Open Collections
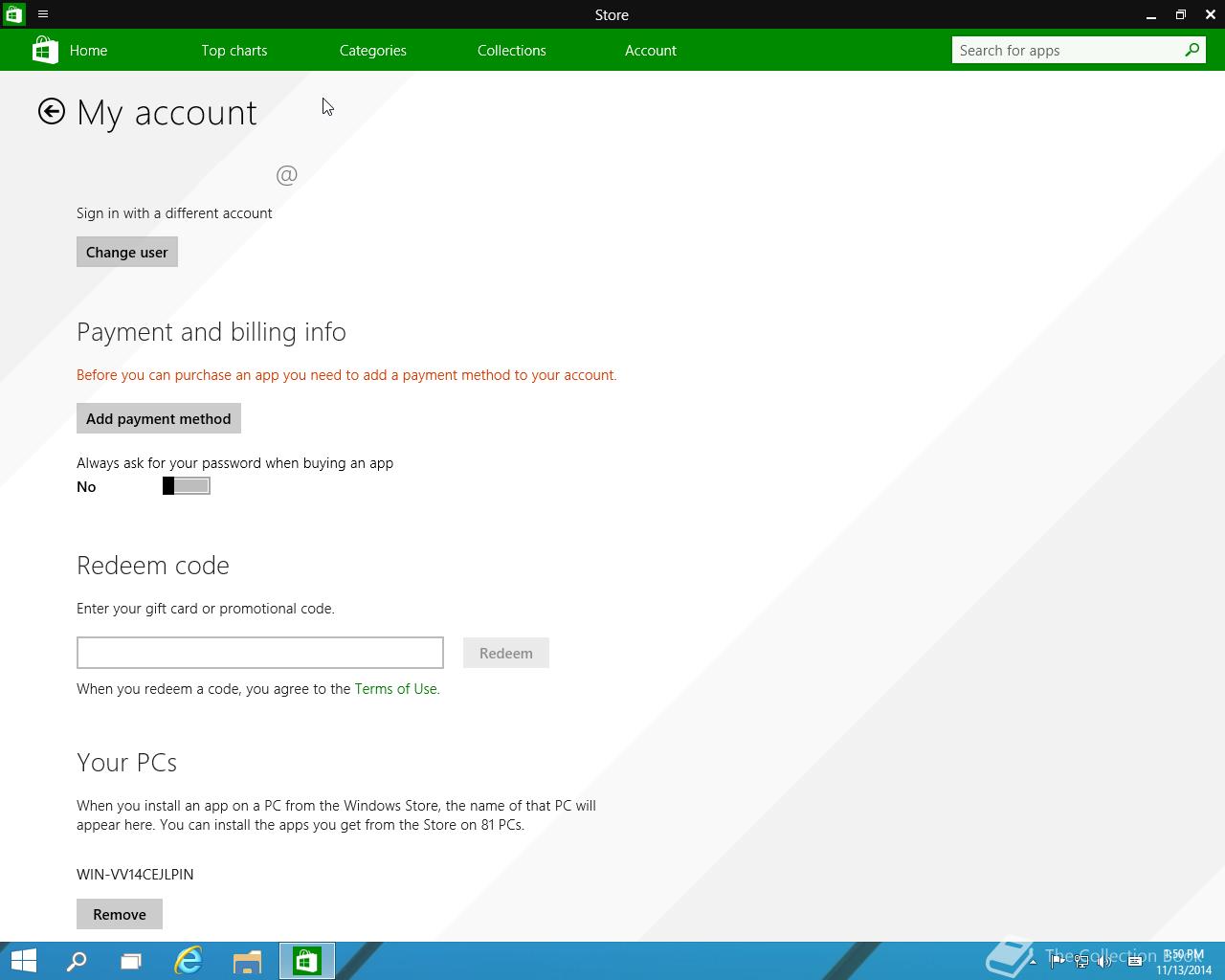Viewport: 1225px width, 980px height. 512,51
